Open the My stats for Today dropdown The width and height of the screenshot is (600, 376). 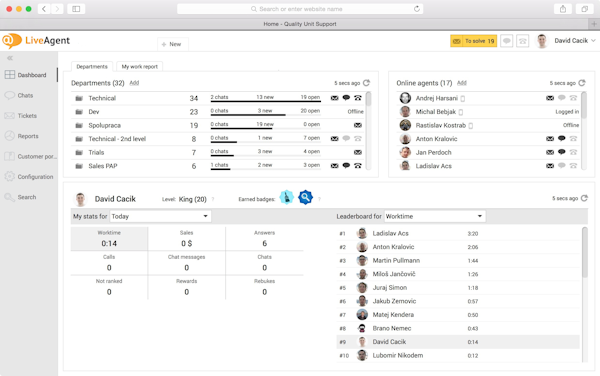tap(160, 216)
